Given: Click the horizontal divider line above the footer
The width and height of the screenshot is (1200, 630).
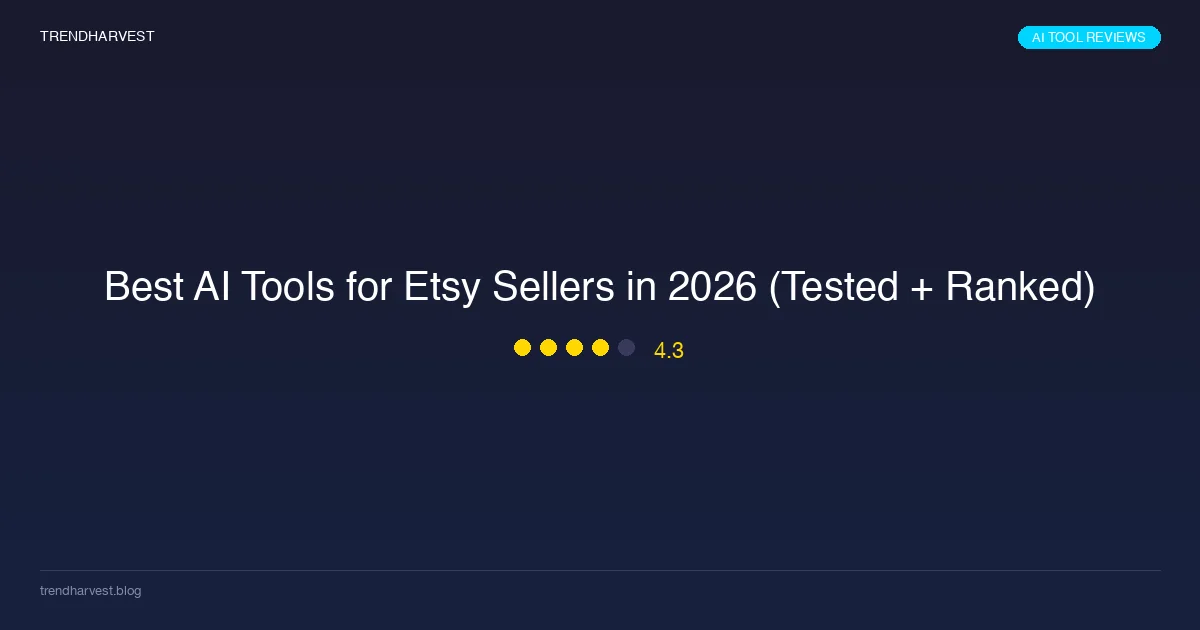Looking at the screenshot, I should [x=600, y=570].
